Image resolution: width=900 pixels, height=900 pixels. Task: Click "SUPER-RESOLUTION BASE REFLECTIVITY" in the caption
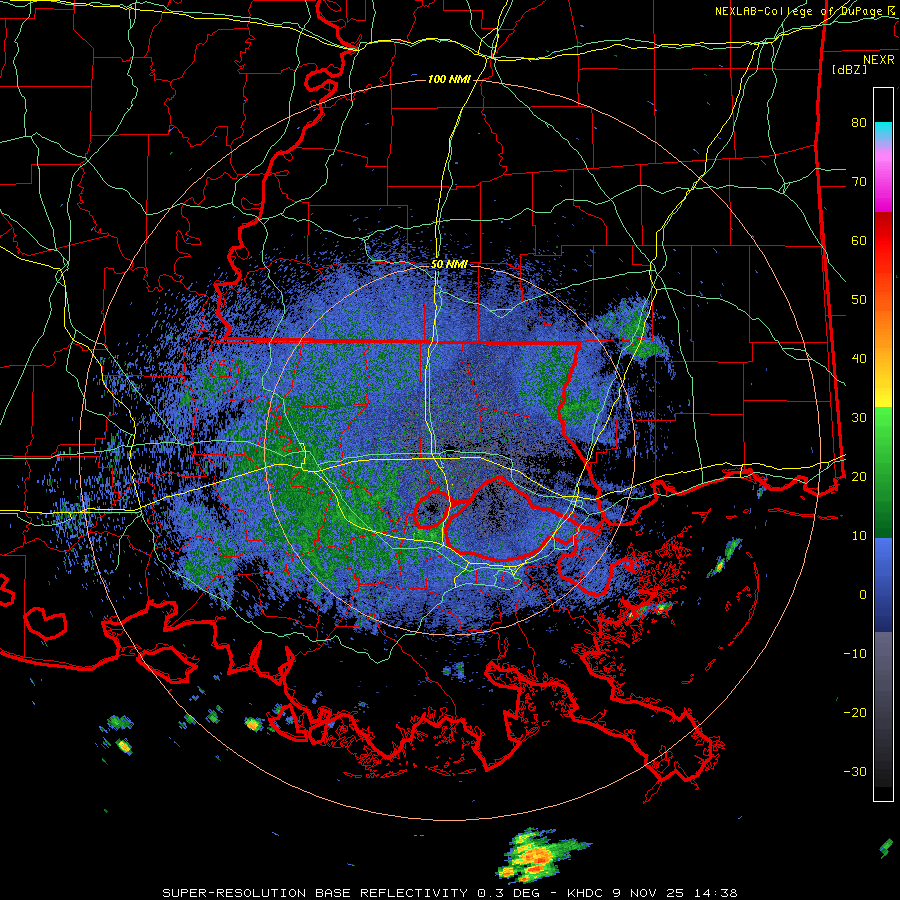pos(315,893)
